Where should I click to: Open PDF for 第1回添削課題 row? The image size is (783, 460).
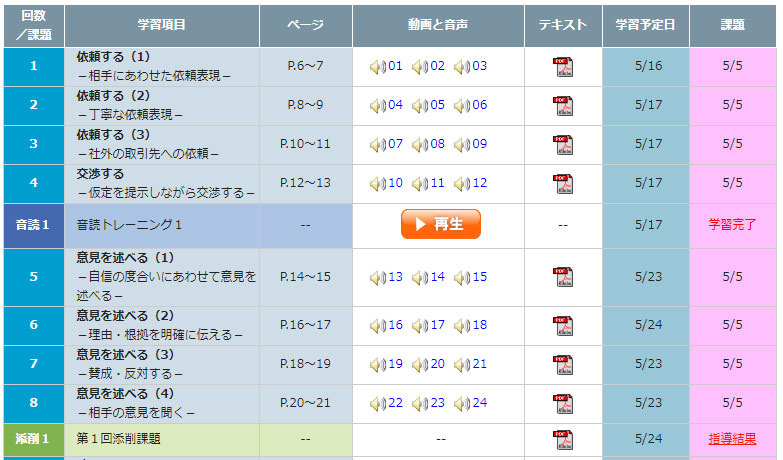pos(563,439)
